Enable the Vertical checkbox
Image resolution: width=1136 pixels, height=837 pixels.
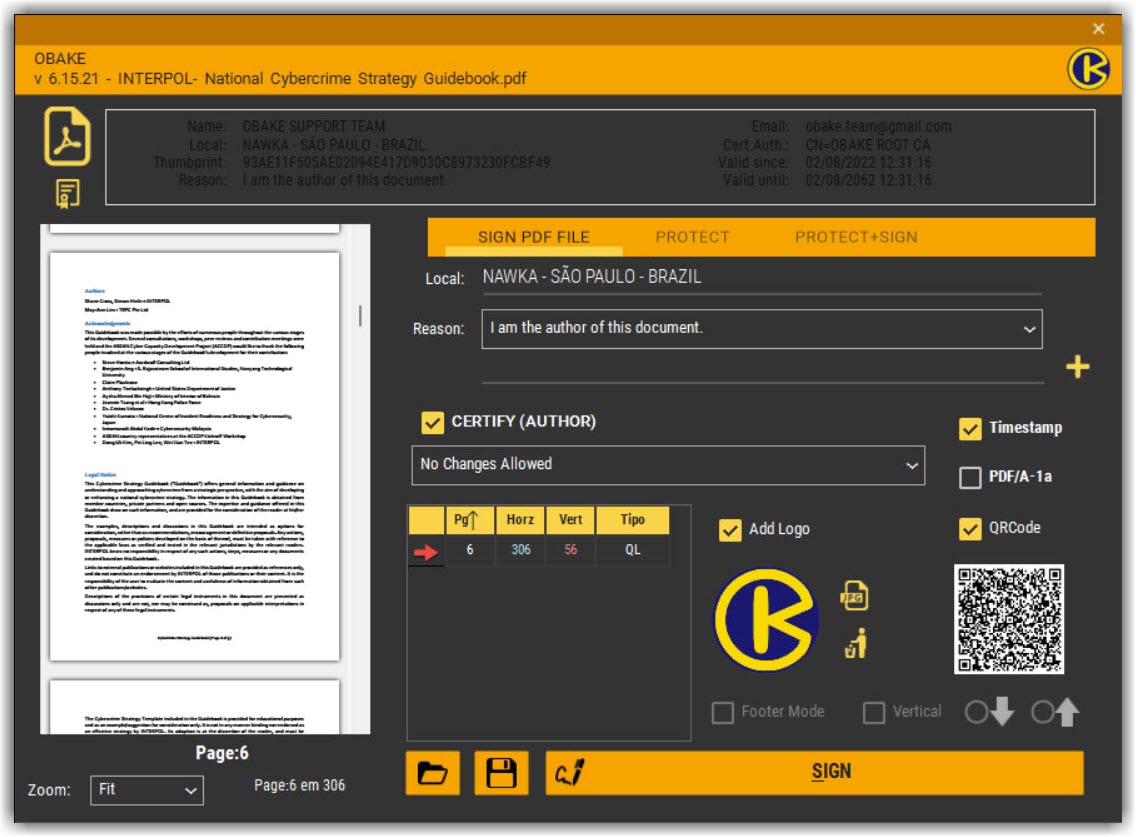(874, 713)
